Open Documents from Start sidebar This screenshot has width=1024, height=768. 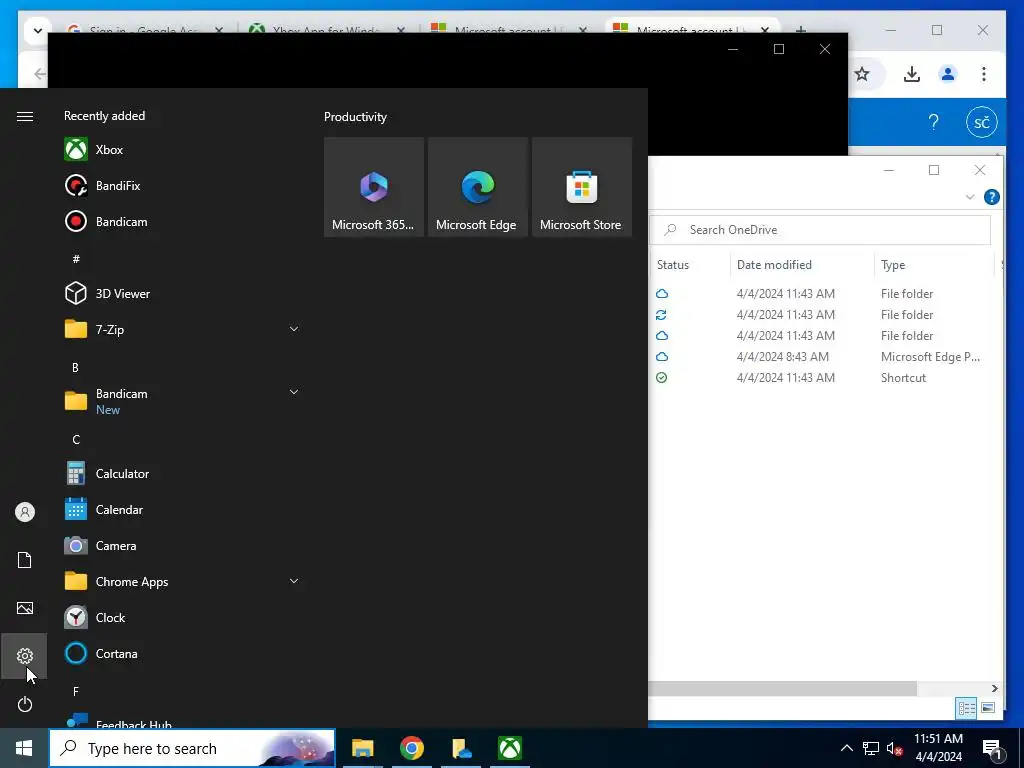point(25,560)
